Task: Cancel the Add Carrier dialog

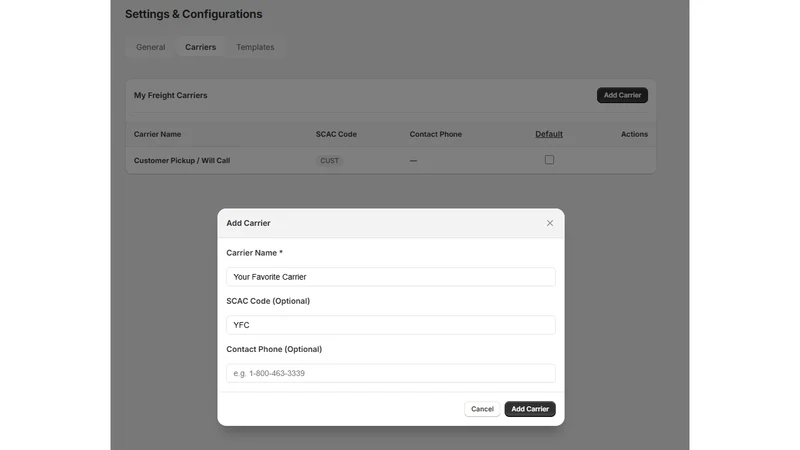Action: coord(482,409)
